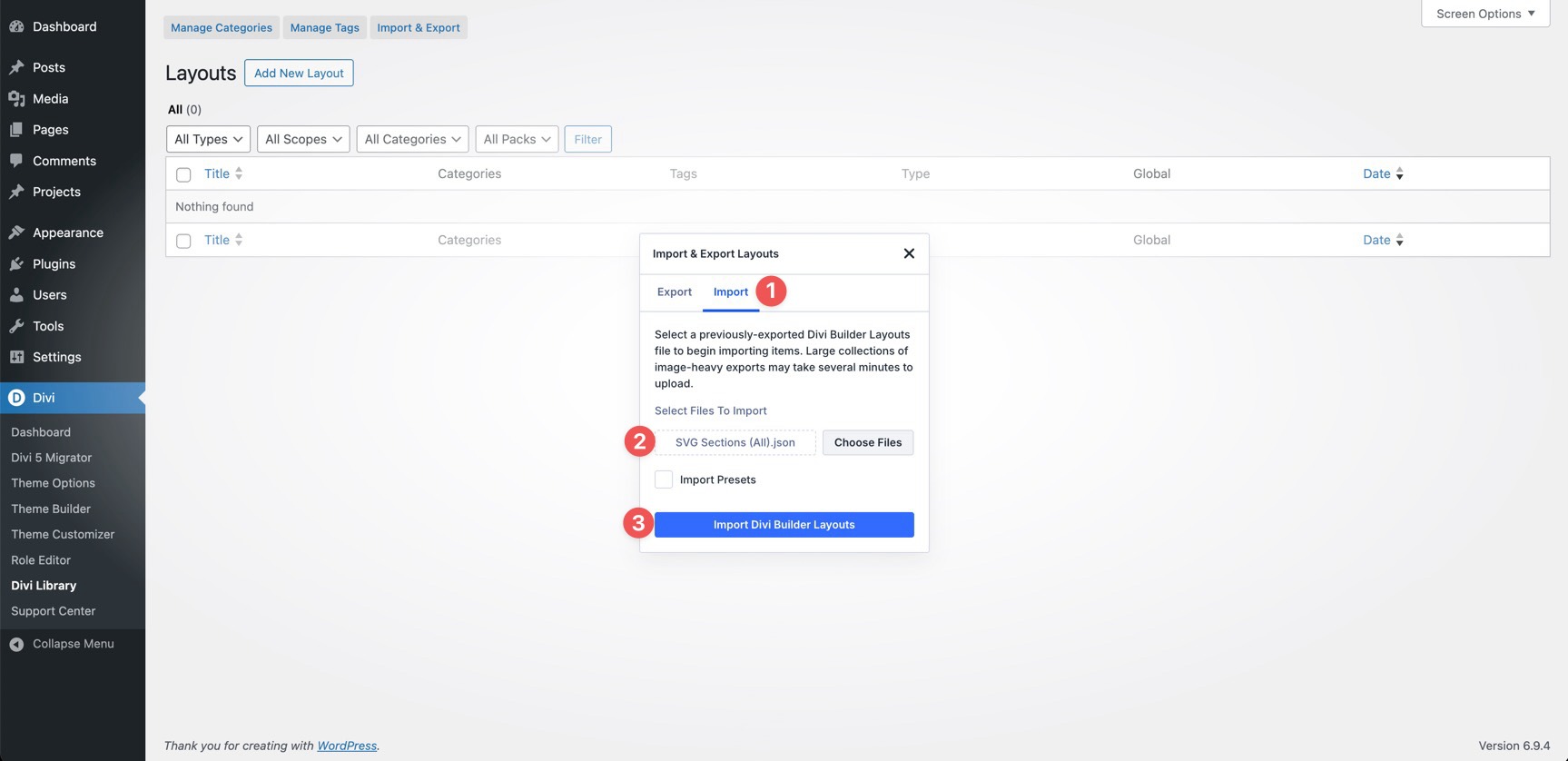Click the All (0) filter link
1568x761 pixels.
tap(184, 109)
